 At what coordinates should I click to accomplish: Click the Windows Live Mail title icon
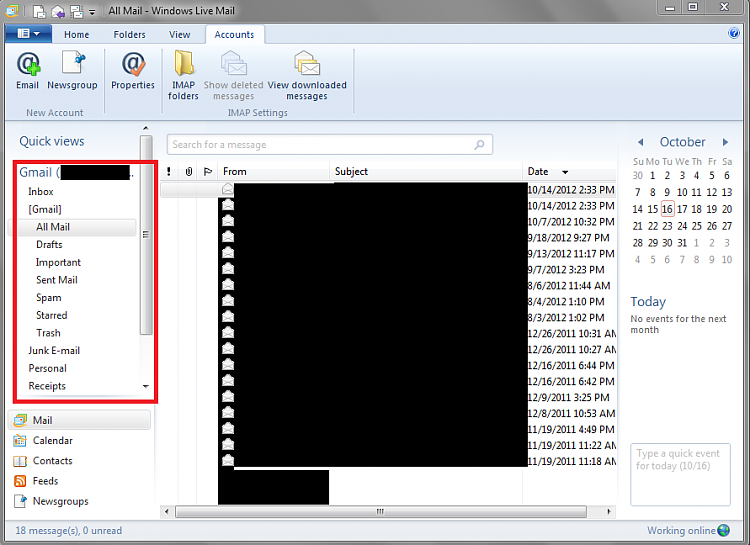click(x=11, y=11)
